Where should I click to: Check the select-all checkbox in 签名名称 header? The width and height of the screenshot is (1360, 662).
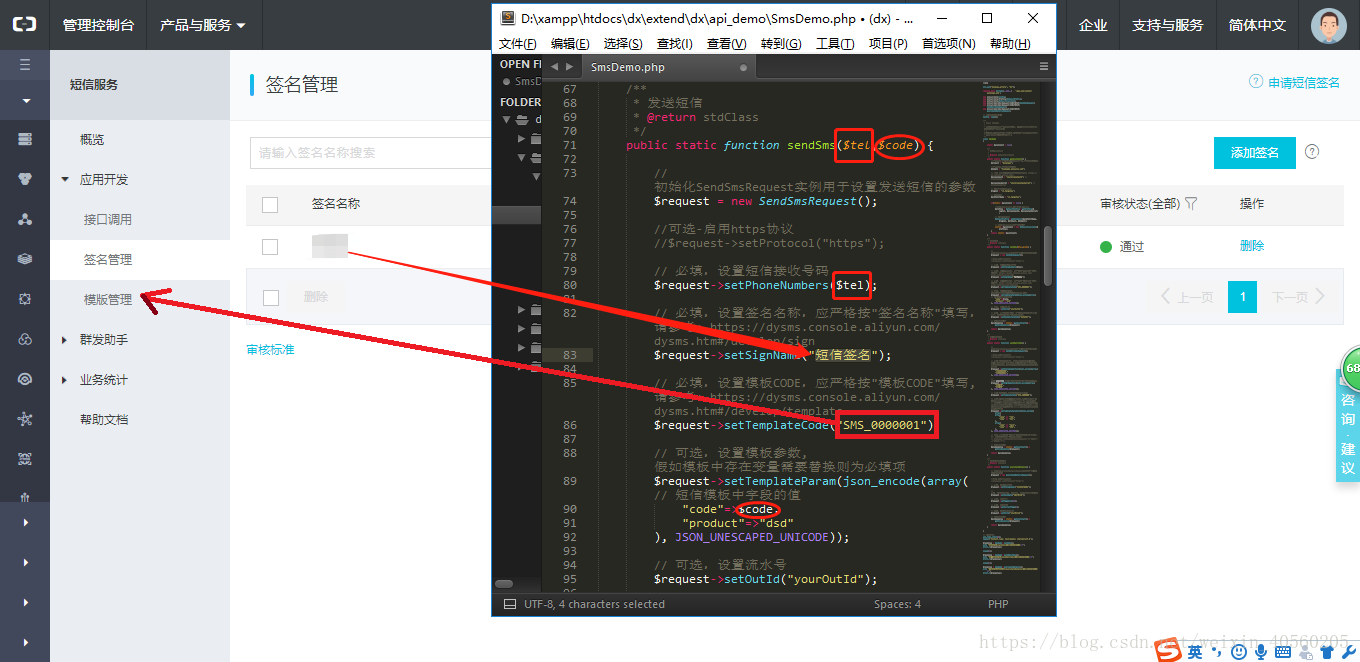270,205
